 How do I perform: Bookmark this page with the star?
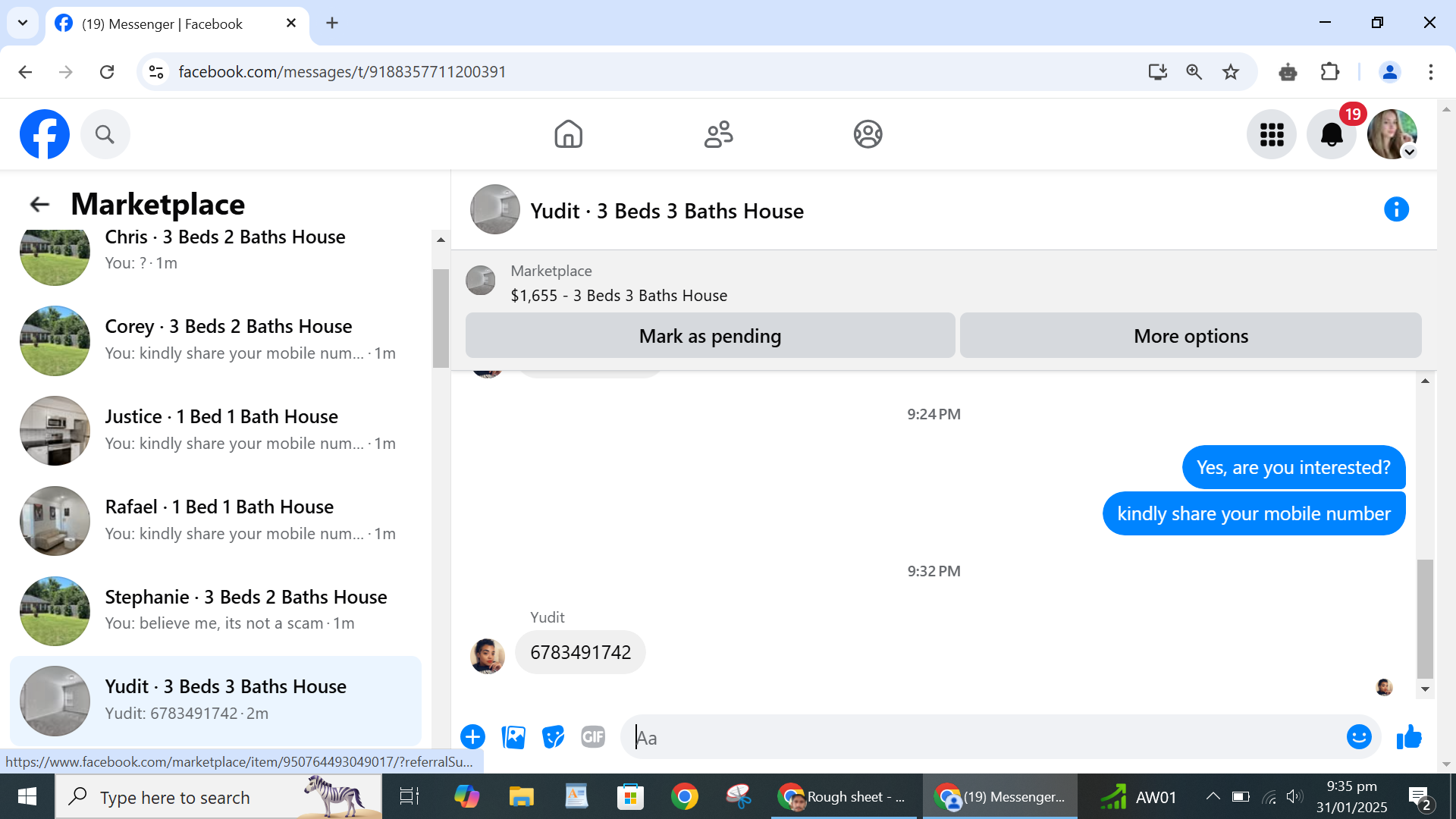1230,71
